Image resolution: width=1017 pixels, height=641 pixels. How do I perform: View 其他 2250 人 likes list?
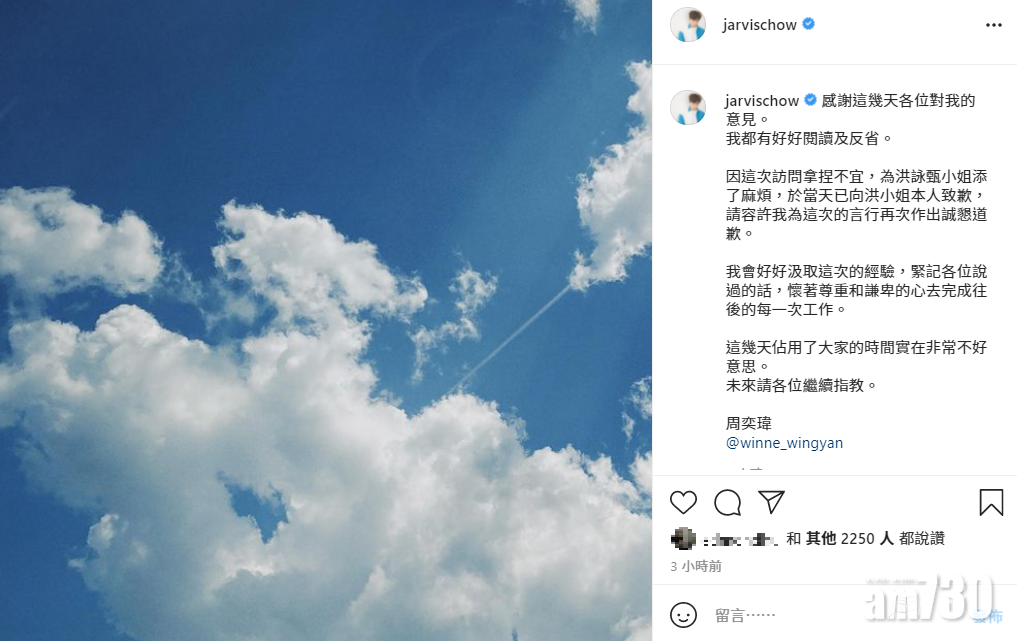(x=850, y=538)
